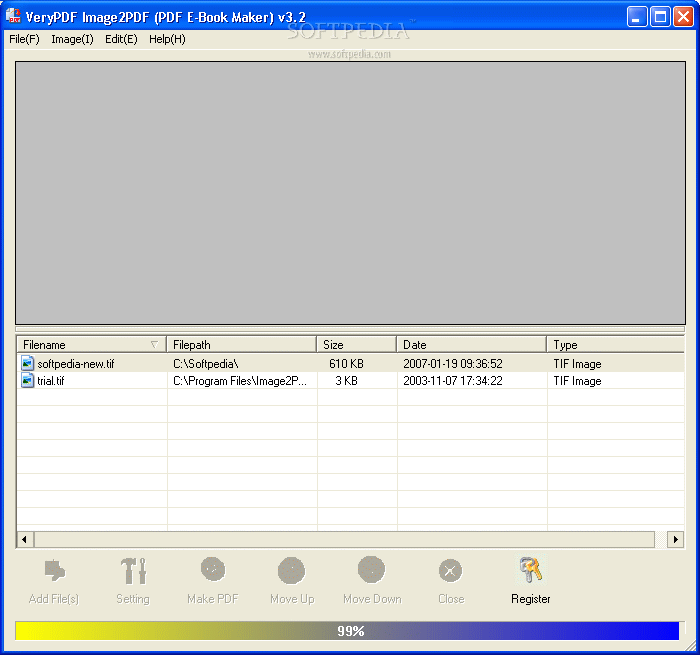Sort the list by the Filename column header

[x=92, y=345]
